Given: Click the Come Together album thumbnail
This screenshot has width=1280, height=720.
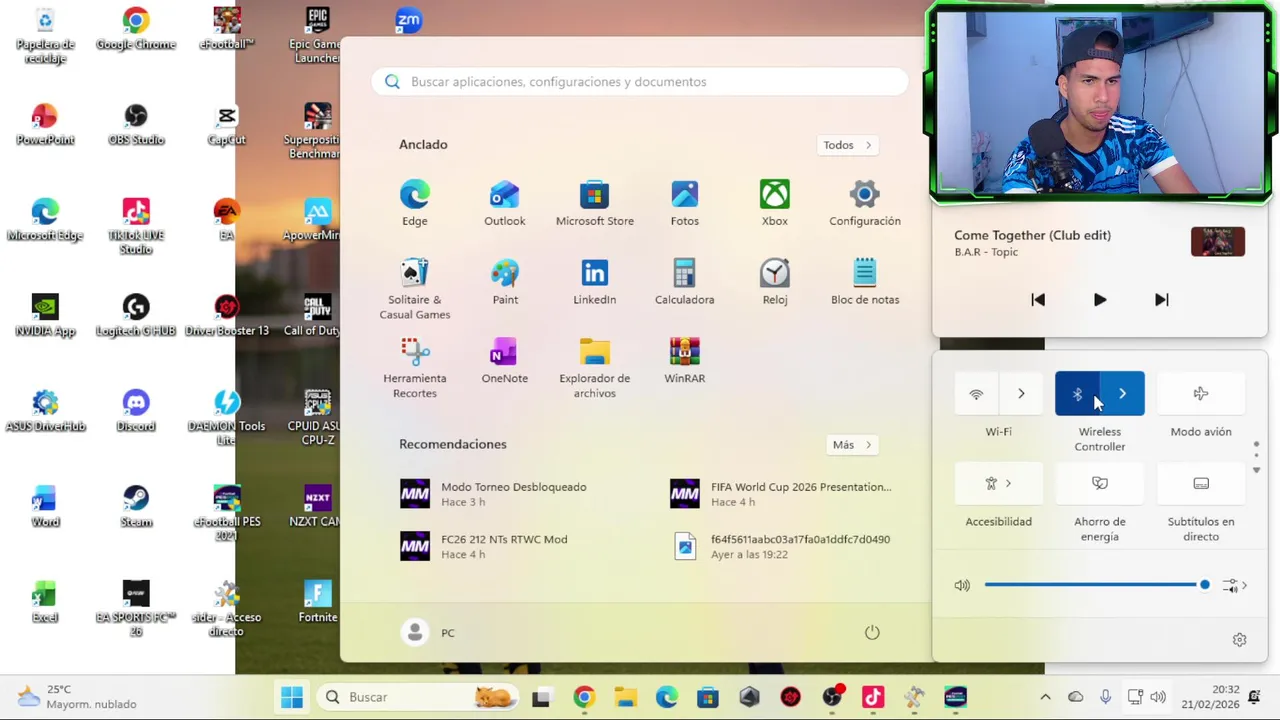Looking at the screenshot, I should (x=1218, y=242).
